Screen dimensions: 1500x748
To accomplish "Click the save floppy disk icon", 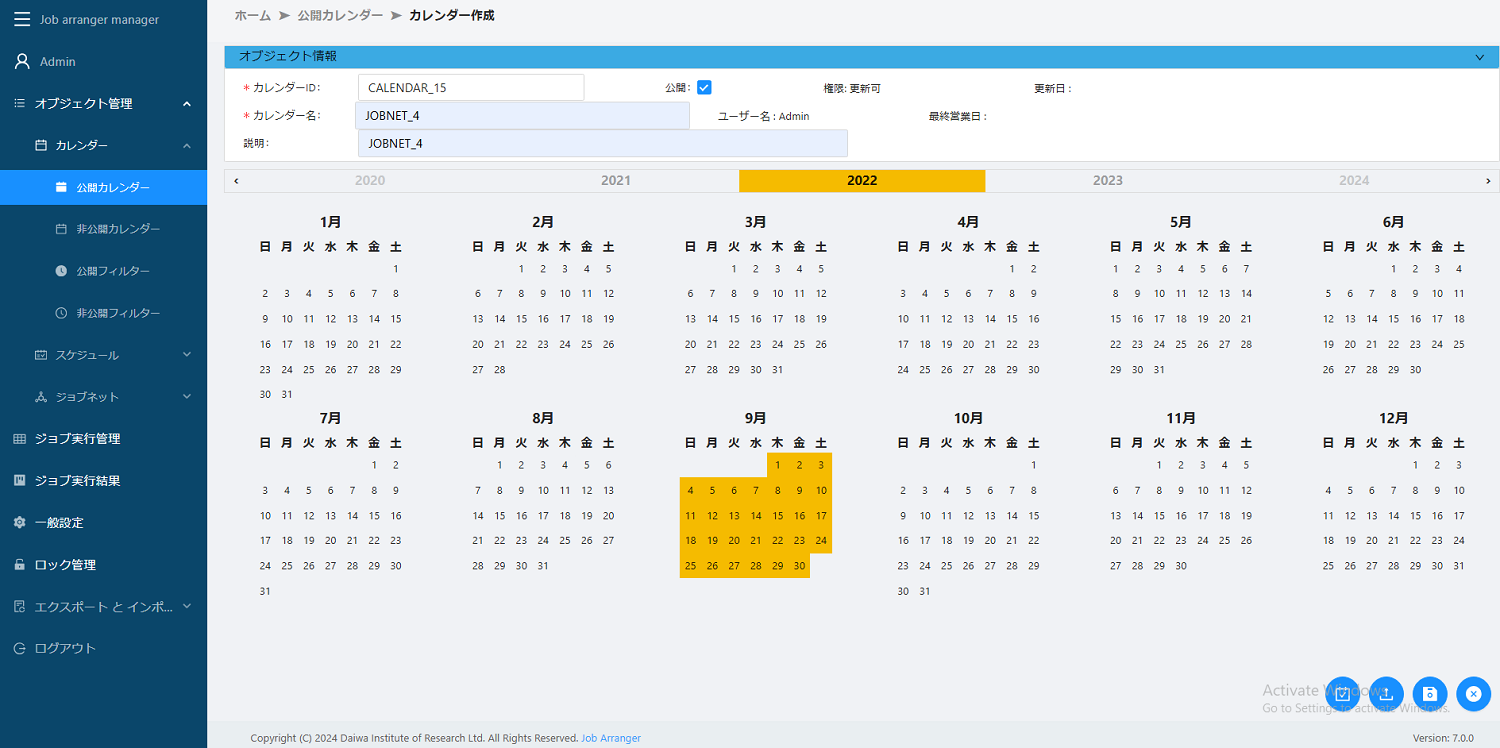I will [x=1430, y=694].
